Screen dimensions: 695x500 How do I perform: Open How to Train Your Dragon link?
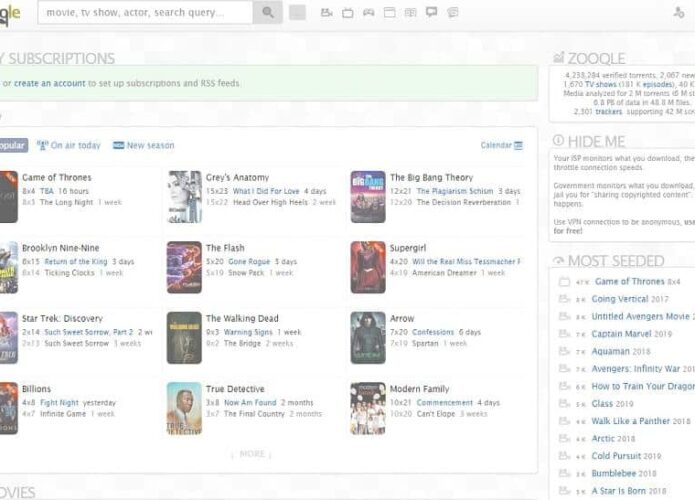pos(643,386)
